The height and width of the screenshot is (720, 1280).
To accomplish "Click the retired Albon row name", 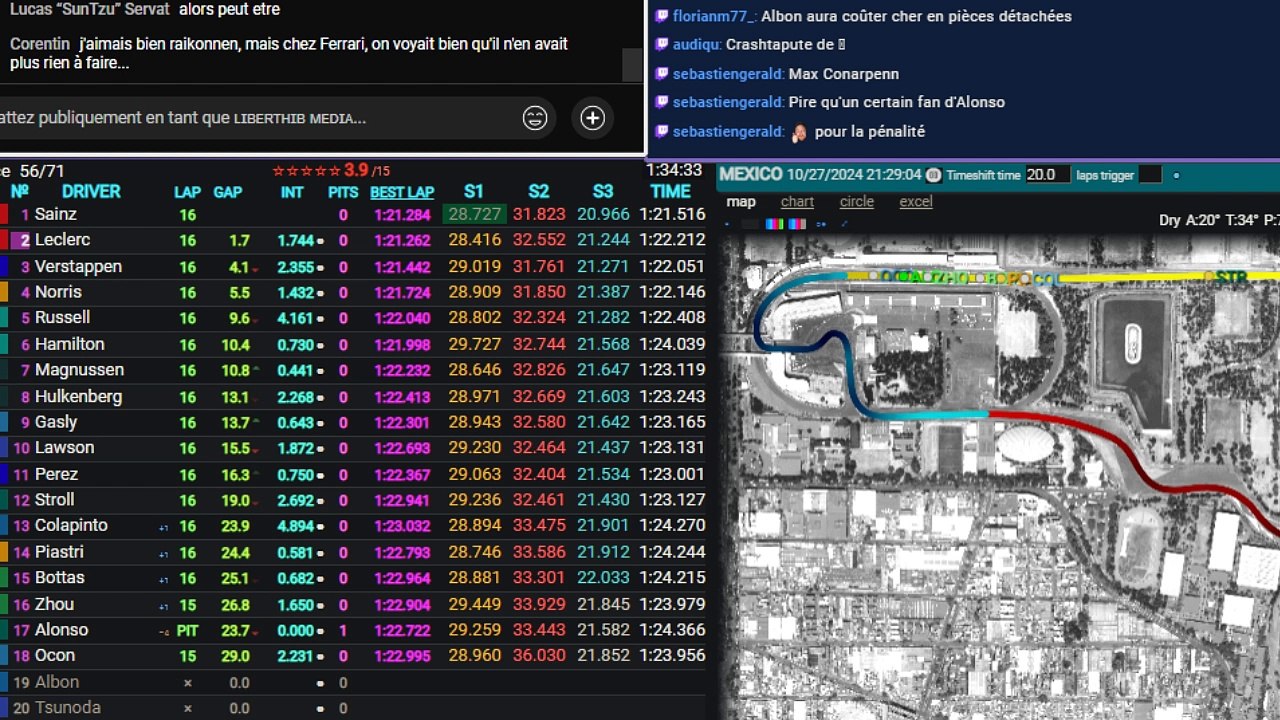I will click(x=57, y=681).
